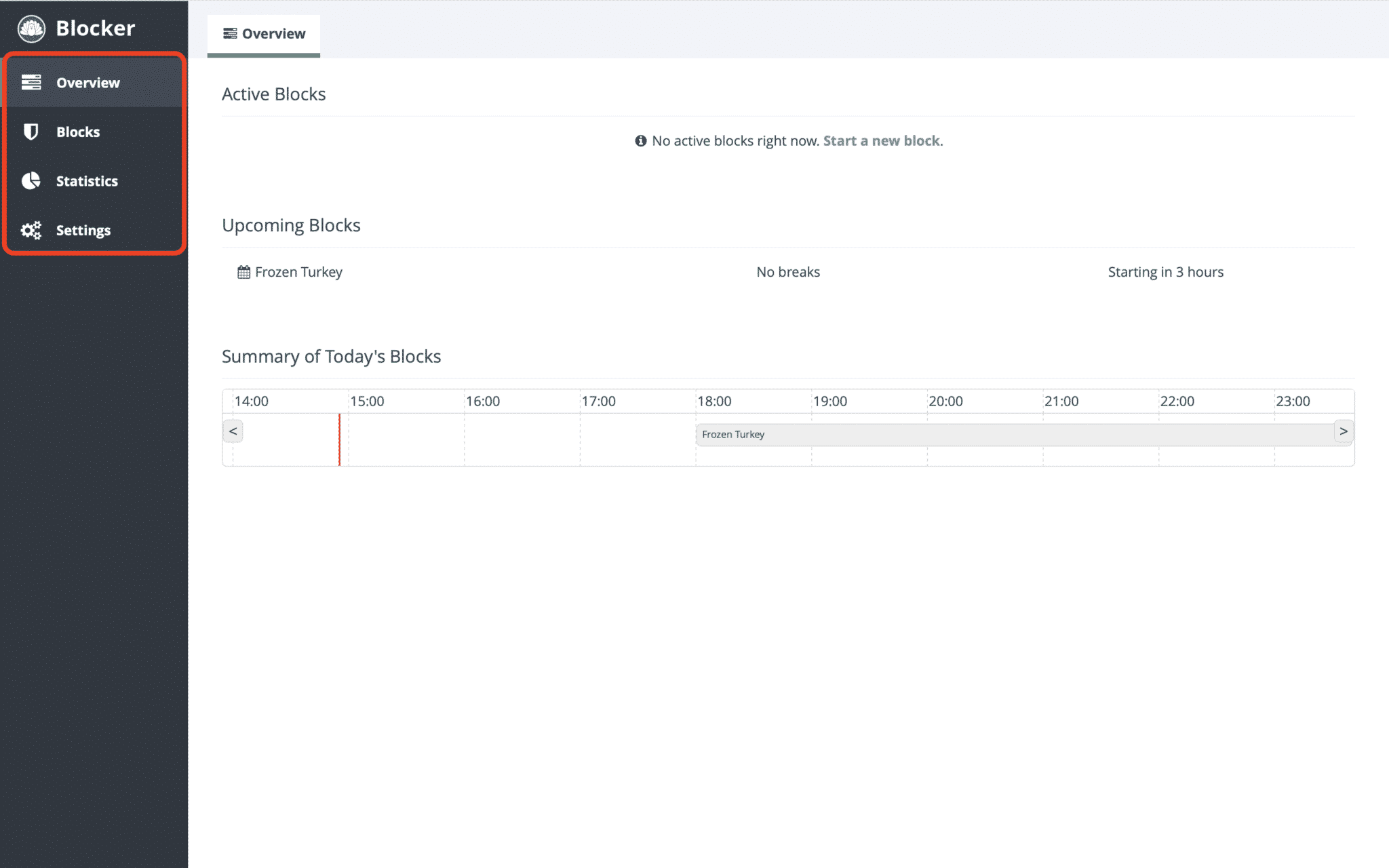Click the info icon beside No active blocks
This screenshot has height=868, width=1389.
(x=641, y=141)
